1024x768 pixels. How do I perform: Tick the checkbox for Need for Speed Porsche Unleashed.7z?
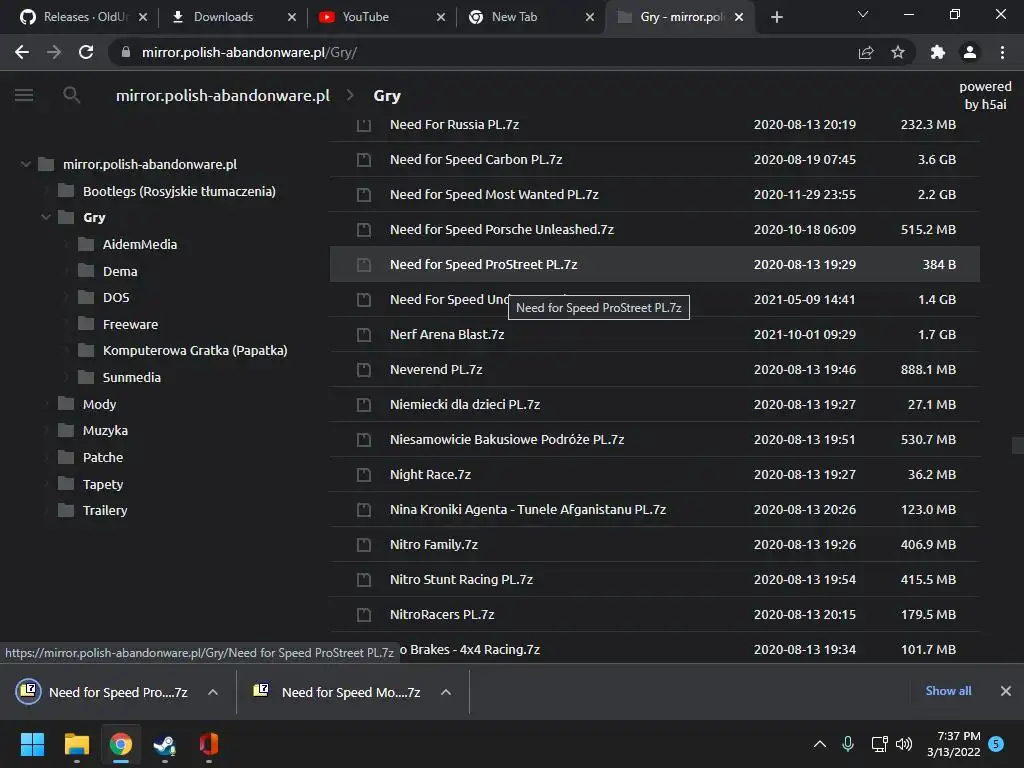point(364,229)
